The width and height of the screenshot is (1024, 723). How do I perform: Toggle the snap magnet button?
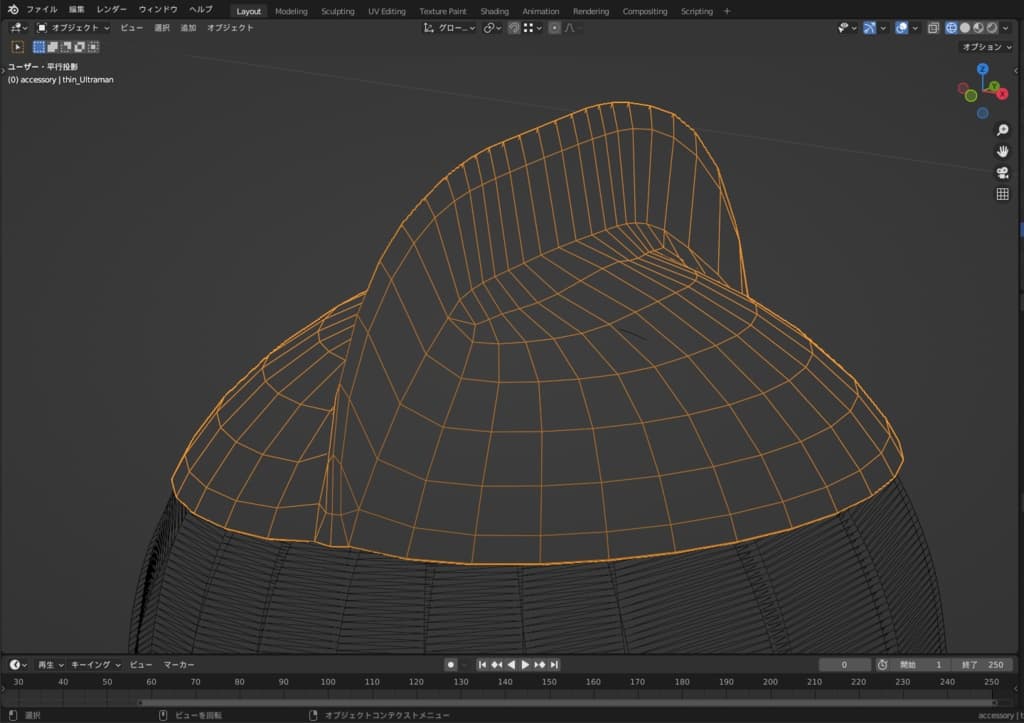(514, 28)
